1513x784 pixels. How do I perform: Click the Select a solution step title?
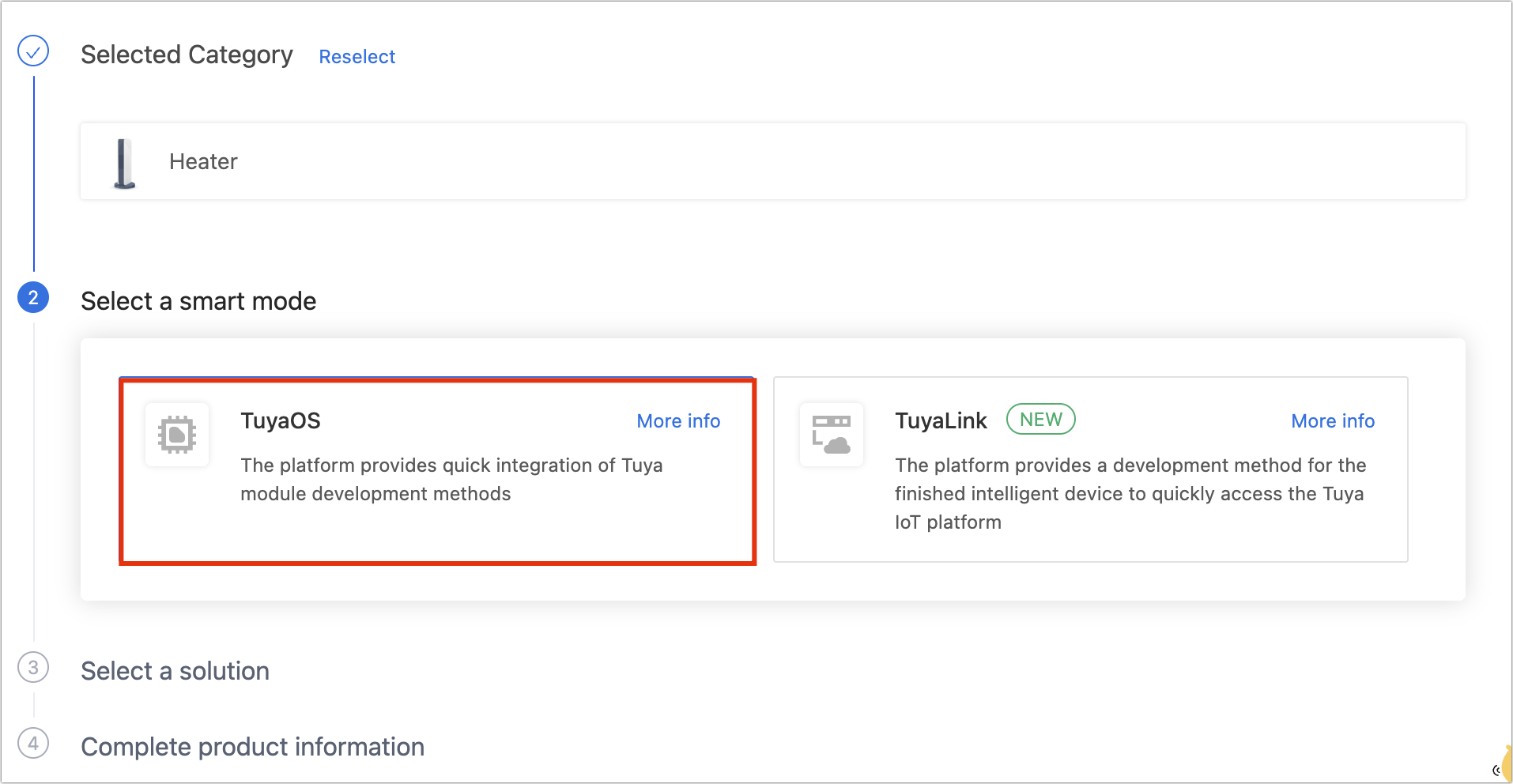coord(175,671)
